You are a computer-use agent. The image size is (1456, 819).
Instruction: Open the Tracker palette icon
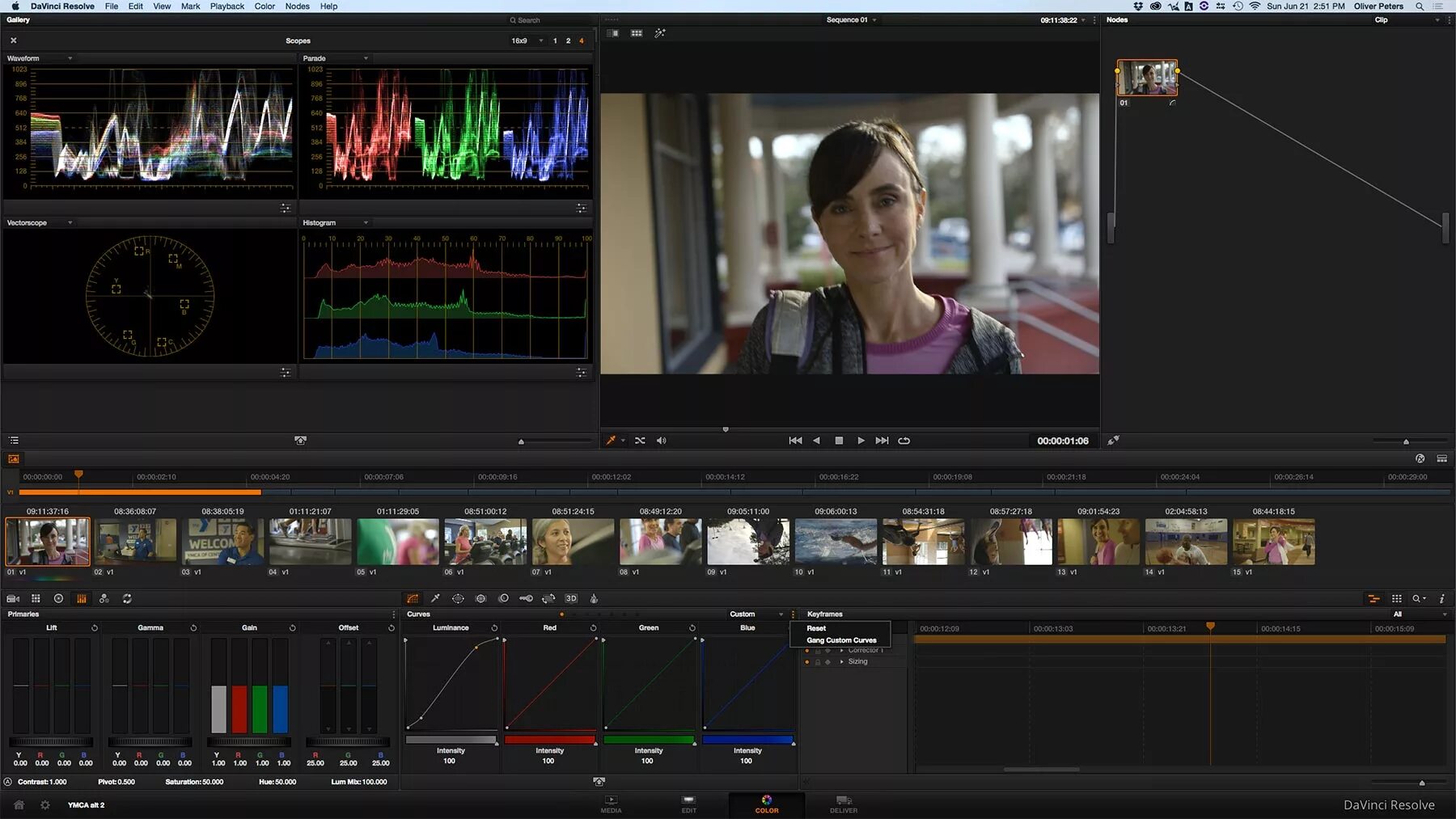[480, 599]
